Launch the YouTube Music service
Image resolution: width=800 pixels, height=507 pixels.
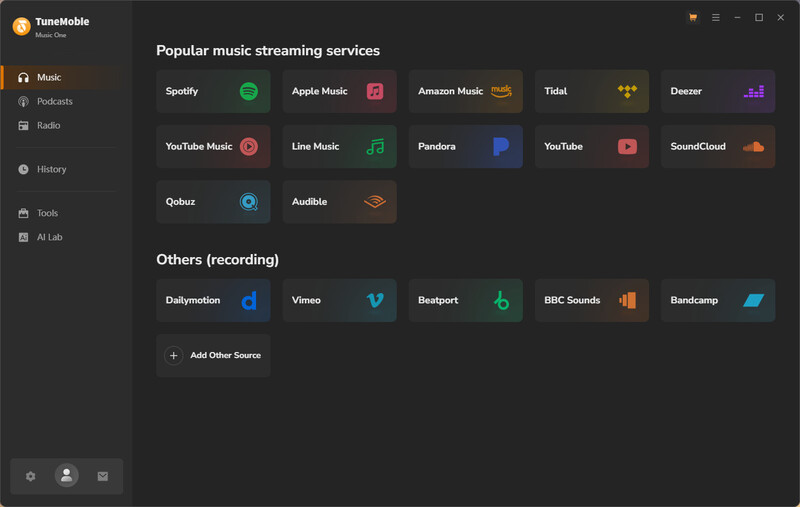click(213, 146)
